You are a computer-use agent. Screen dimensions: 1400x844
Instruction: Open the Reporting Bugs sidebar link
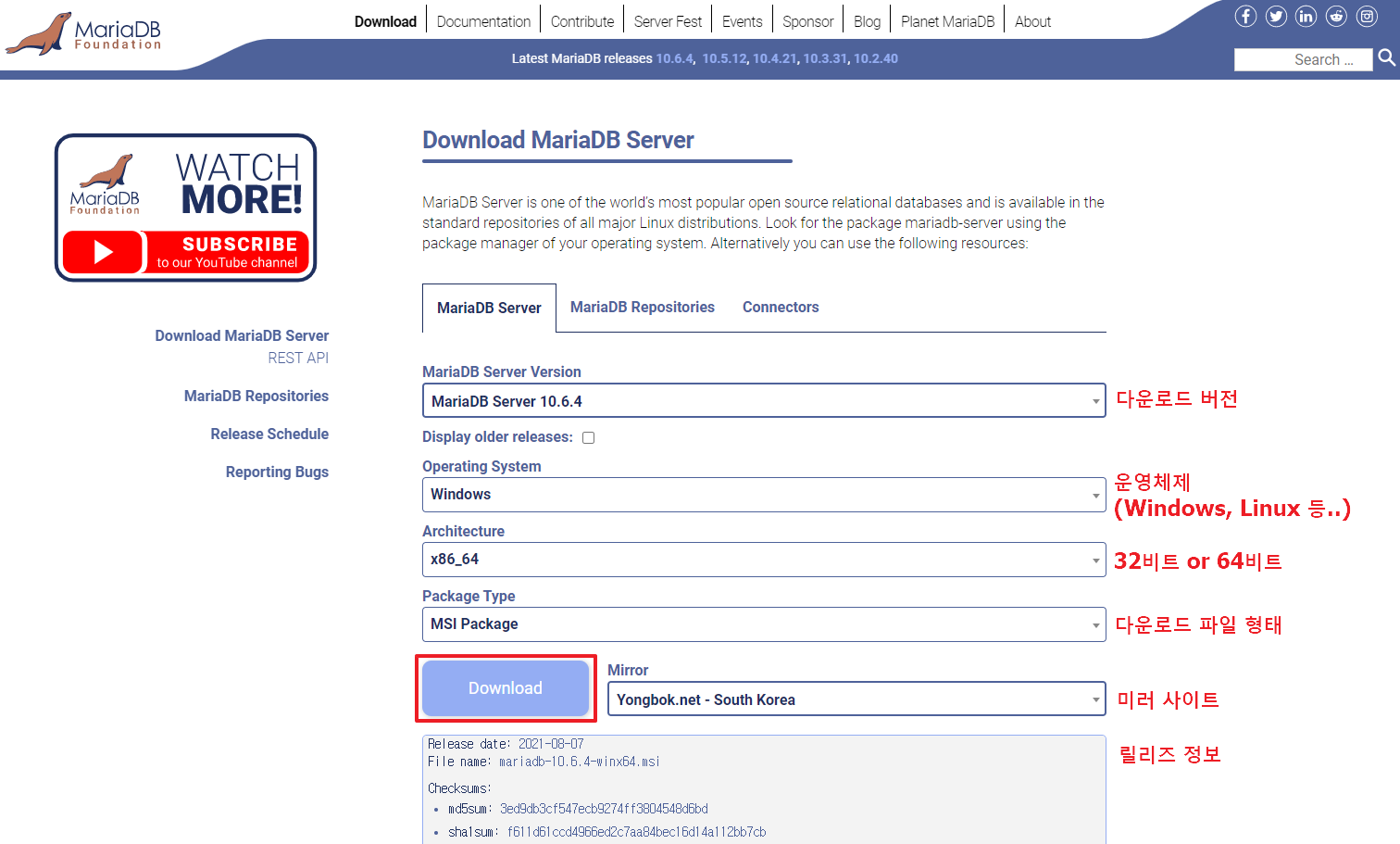click(277, 472)
